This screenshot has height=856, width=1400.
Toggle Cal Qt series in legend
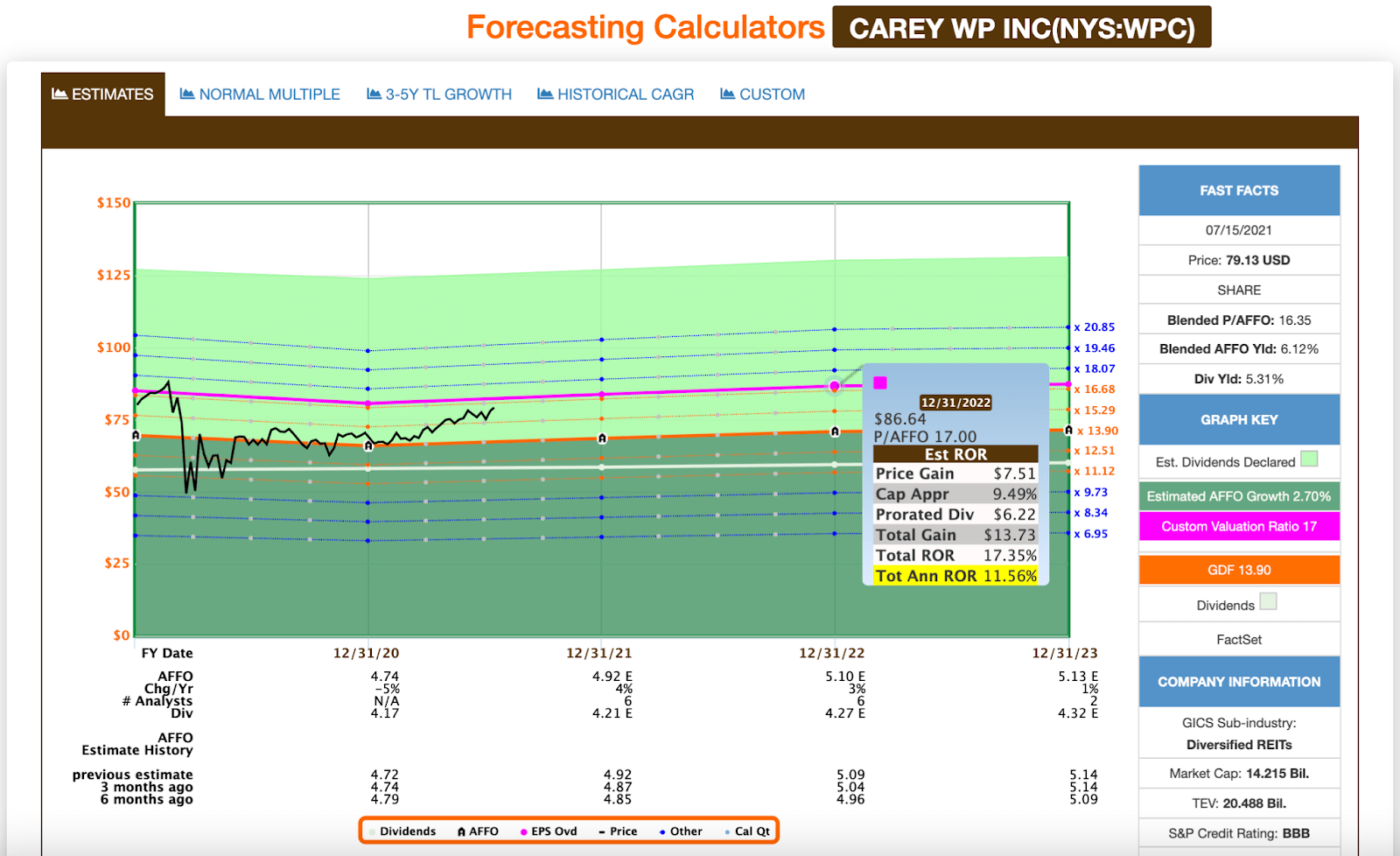pos(747,831)
